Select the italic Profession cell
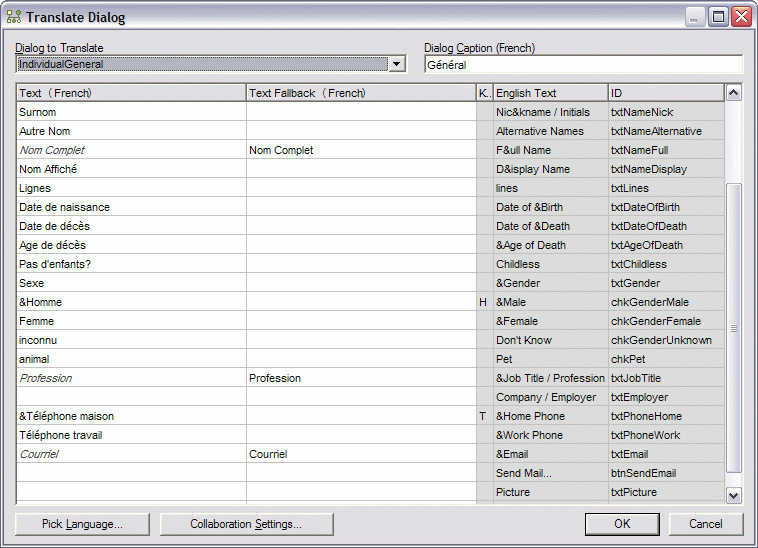This screenshot has width=758, height=548. (131, 378)
